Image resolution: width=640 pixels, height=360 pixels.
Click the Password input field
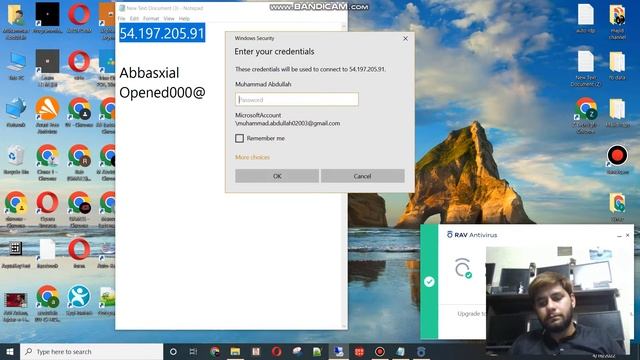click(297, 99)
